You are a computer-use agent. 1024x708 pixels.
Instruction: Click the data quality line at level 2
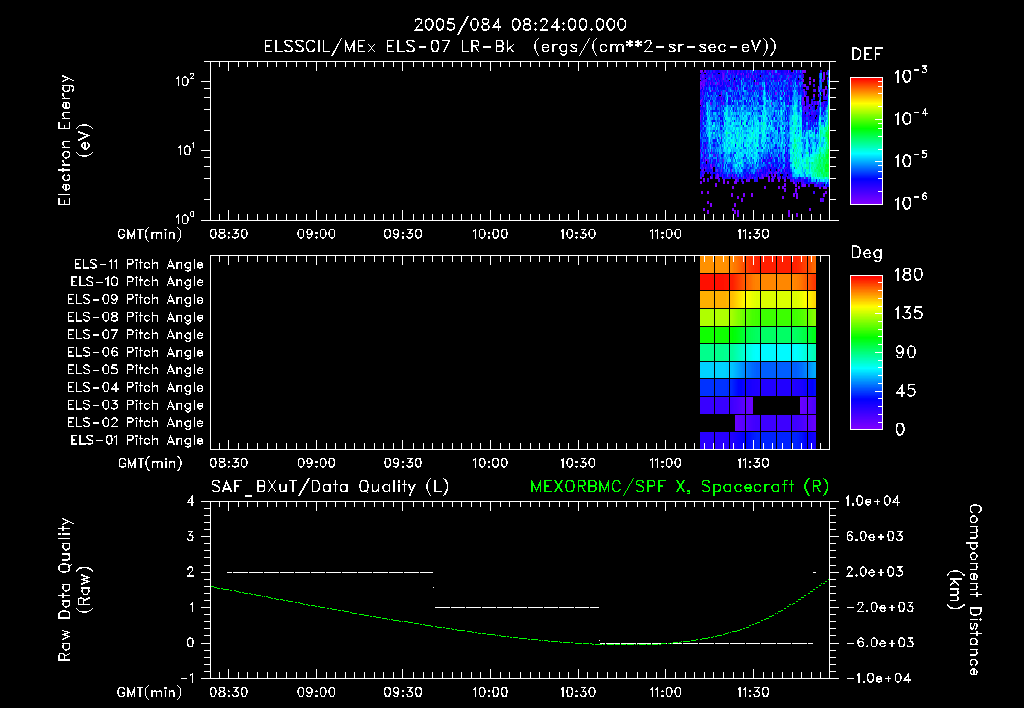coord(330,572)
